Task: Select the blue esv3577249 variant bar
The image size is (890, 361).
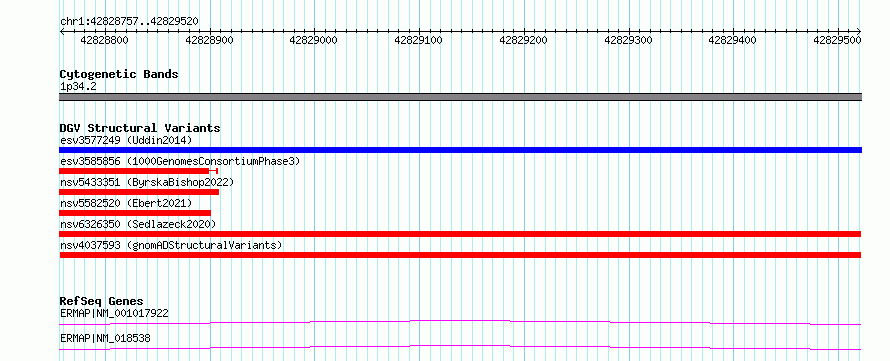Action: tap(460, 150)
